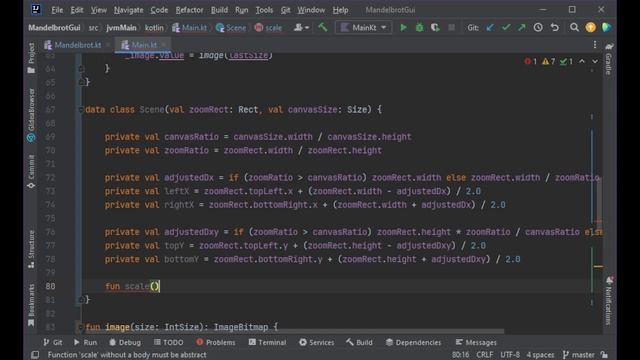Open the JetBrains Toolbox colored icon

(607, 27)
